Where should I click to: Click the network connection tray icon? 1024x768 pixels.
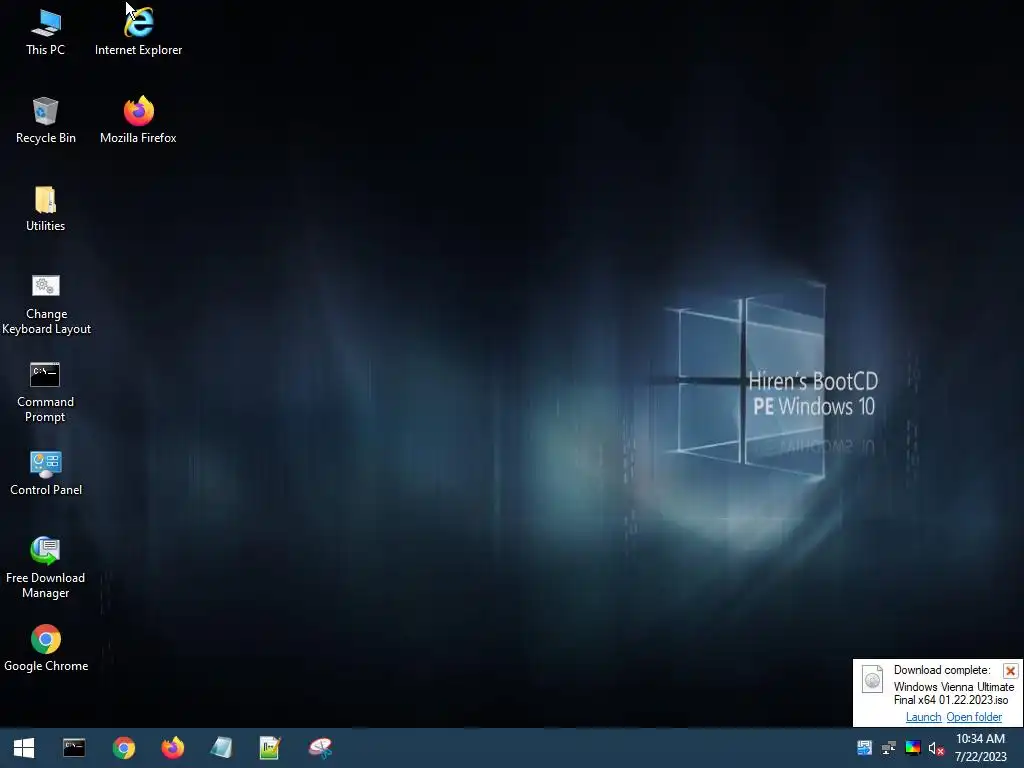pyautogui.click(x=888, y=748)
